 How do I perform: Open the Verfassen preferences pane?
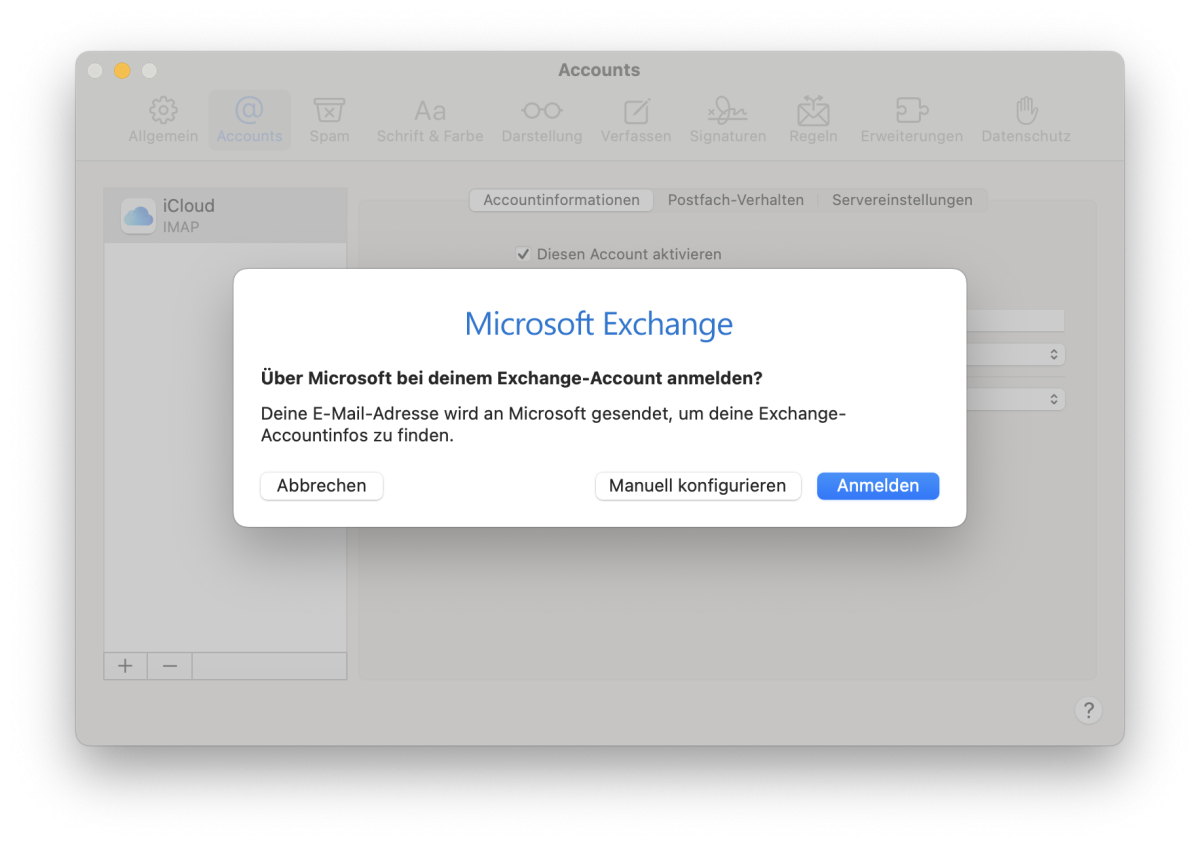636,120
